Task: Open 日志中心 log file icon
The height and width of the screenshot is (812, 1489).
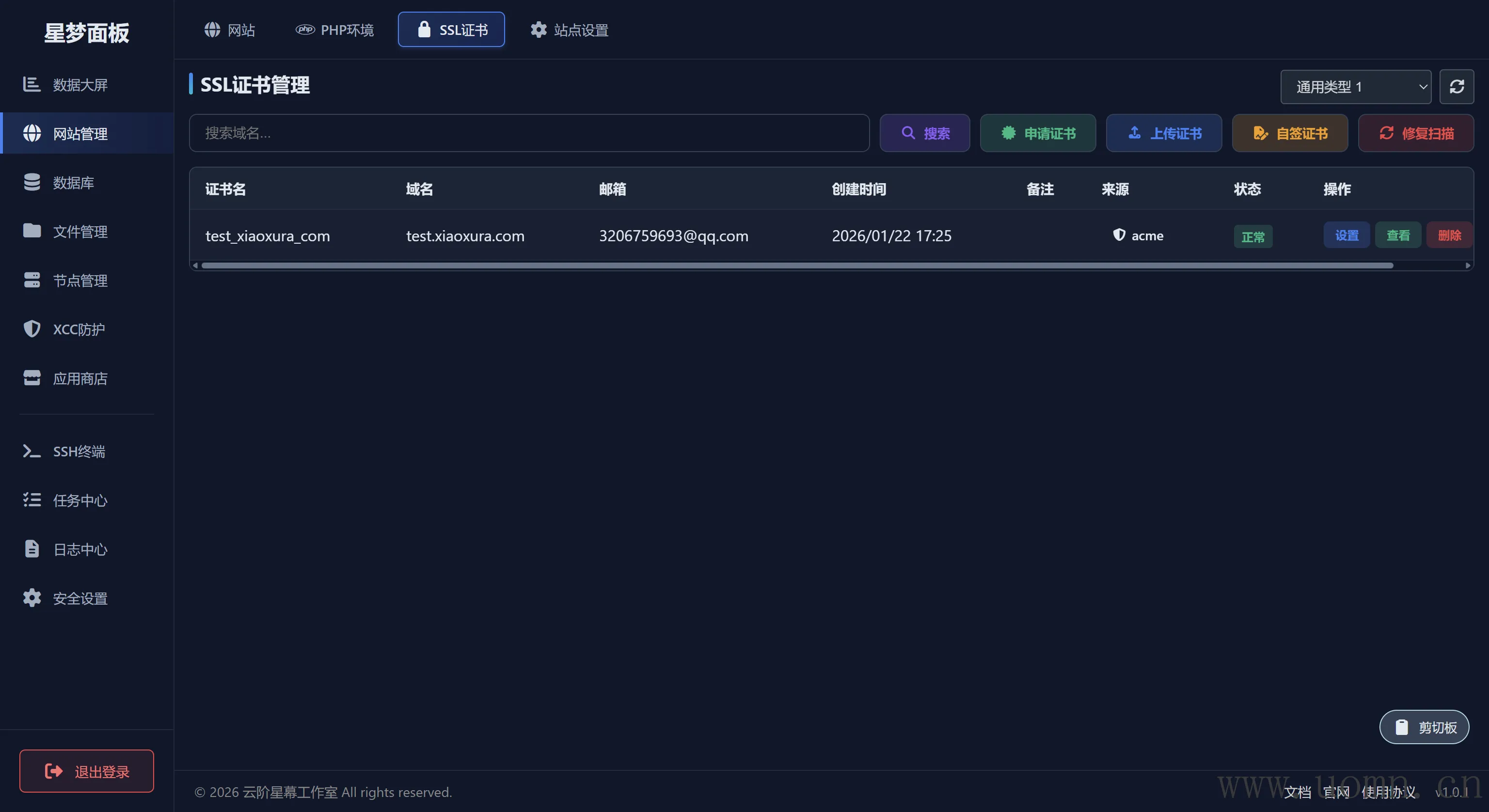Action: click(x=32, y=549)
